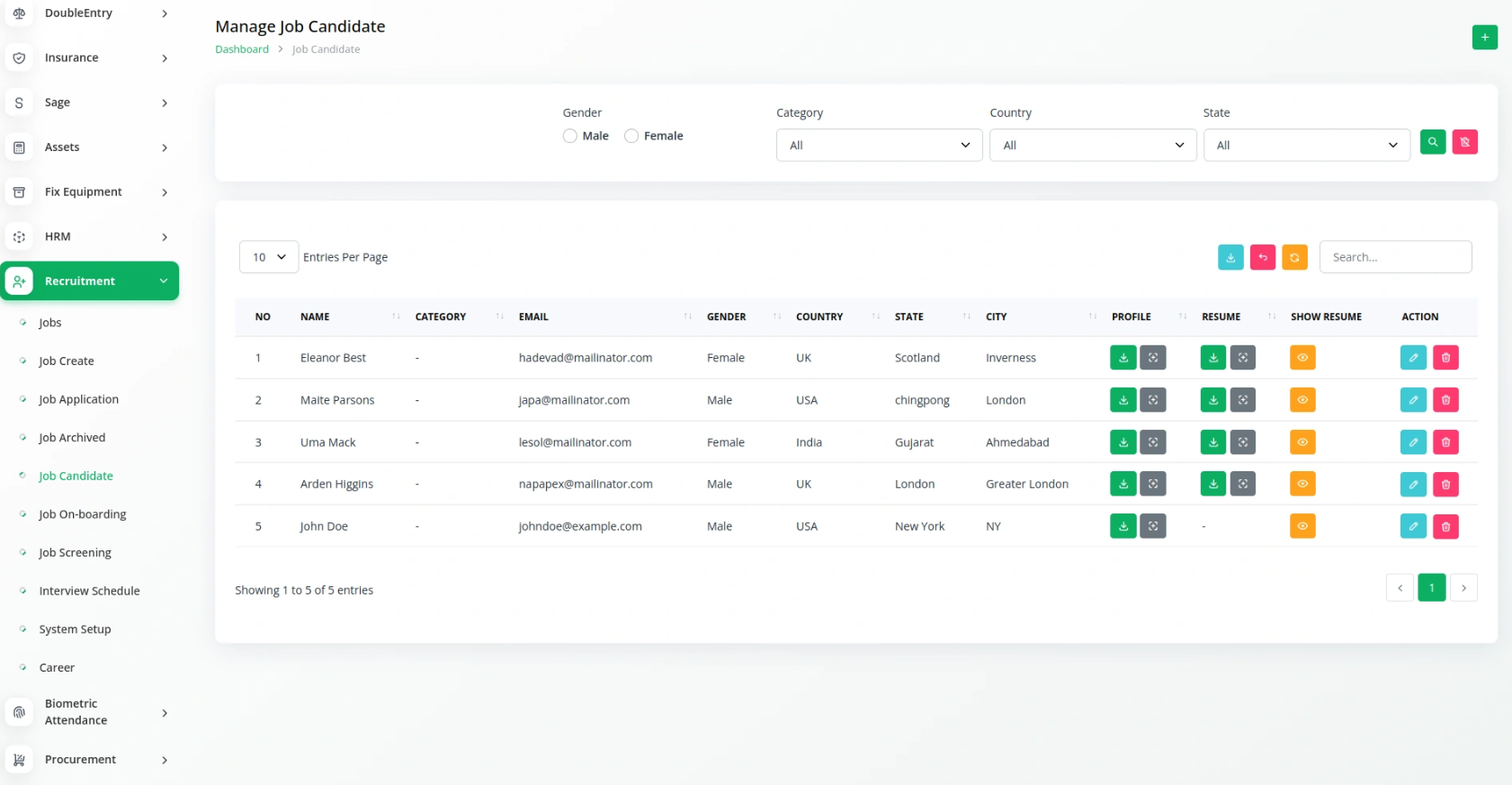This screenshot has width=1512, height=785.
Task: Edit Arden Higgins' candidate record
Action: tap(1413, 484)
